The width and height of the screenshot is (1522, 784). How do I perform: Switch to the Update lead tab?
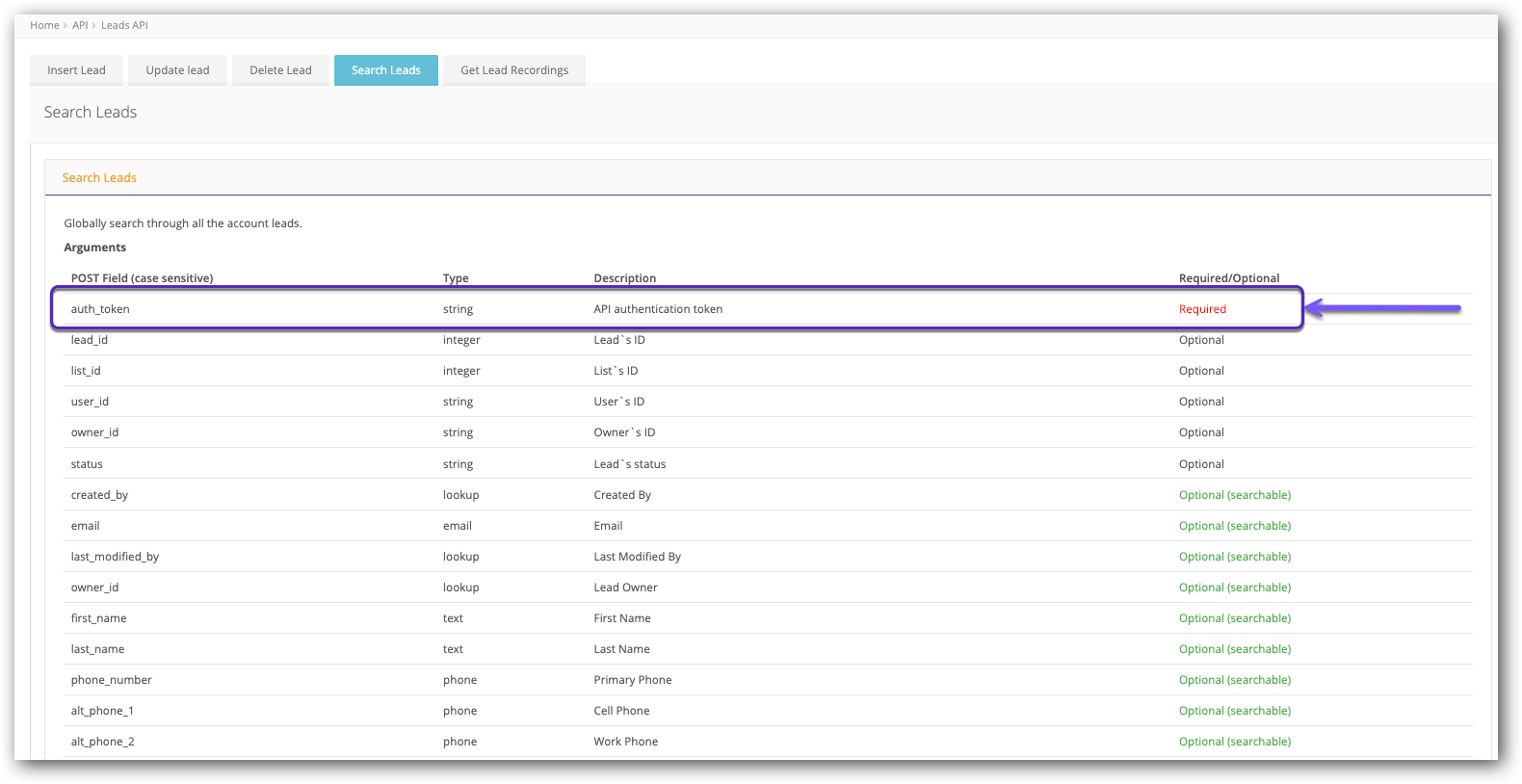point(177,70)
